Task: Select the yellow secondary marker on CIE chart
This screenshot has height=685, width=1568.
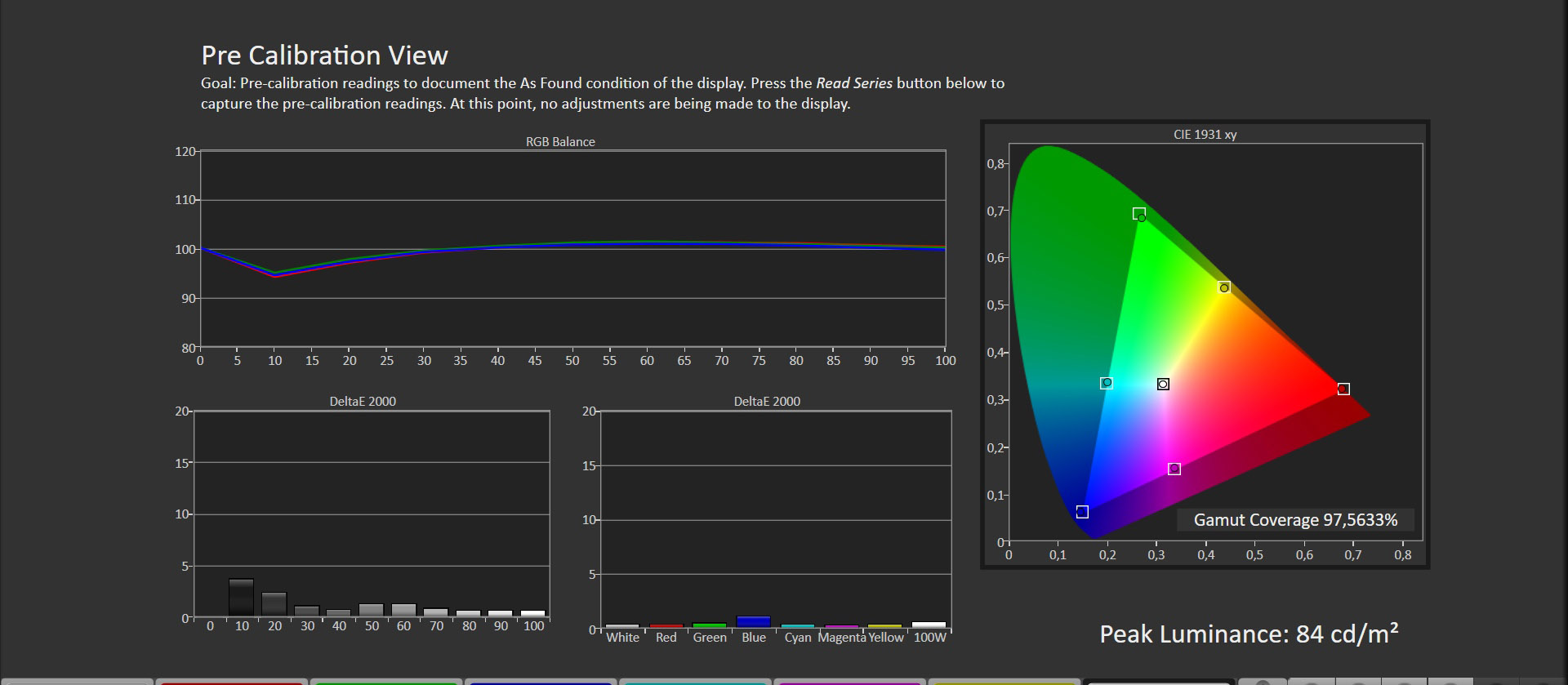Action: point(1223,287)
